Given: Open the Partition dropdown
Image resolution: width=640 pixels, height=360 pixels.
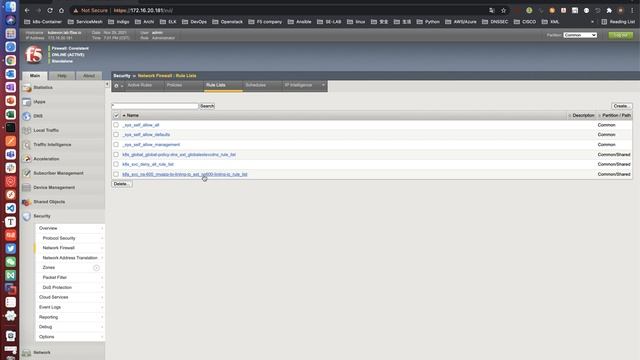Looking at the screenshot, I should [580, 35].
